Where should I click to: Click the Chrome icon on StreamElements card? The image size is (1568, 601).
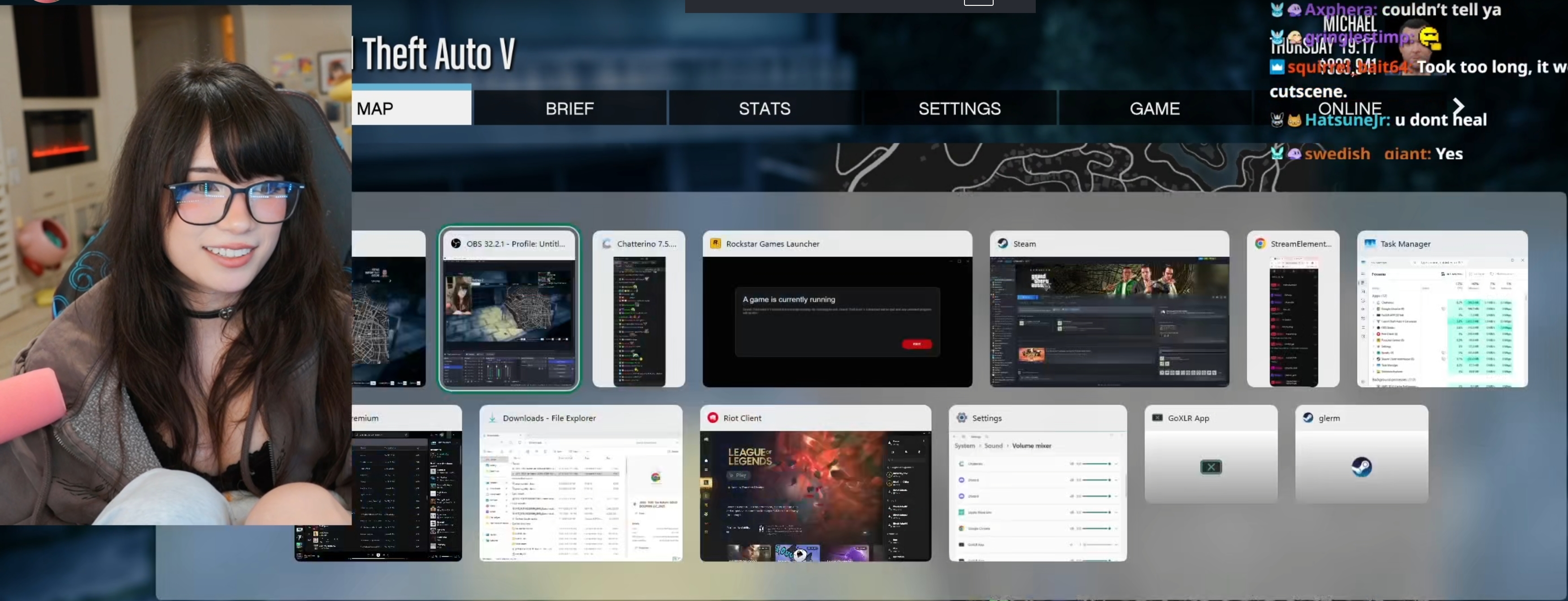click(x=1260, y=244)
